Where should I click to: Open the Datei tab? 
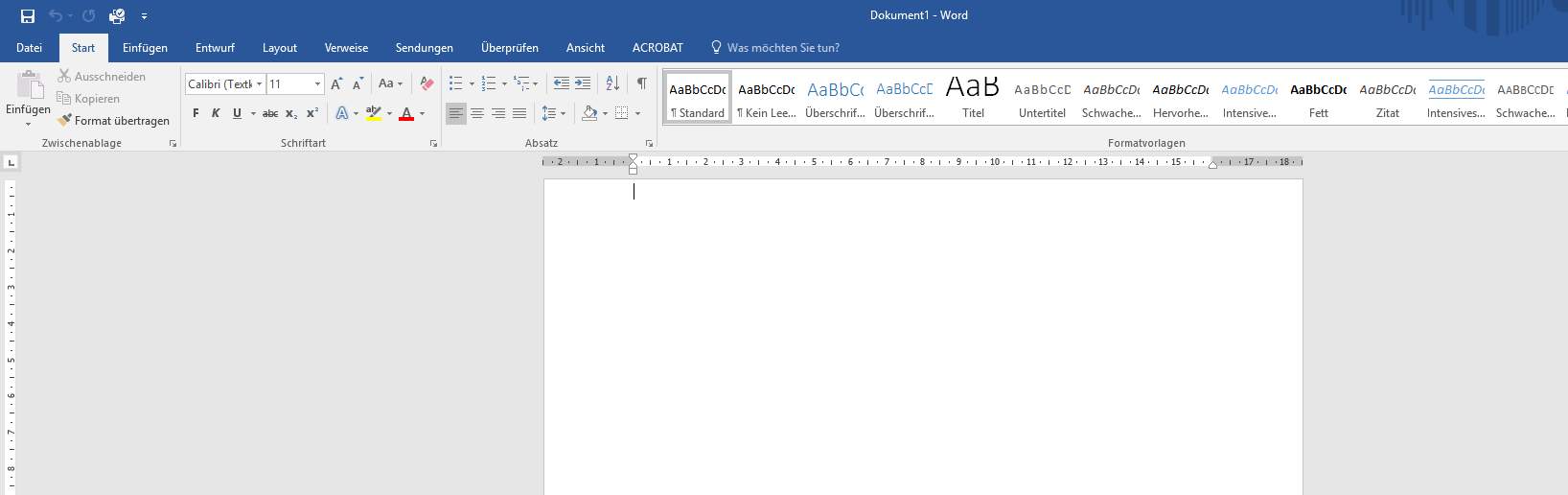pyautogui.click(x=29, y=48)
